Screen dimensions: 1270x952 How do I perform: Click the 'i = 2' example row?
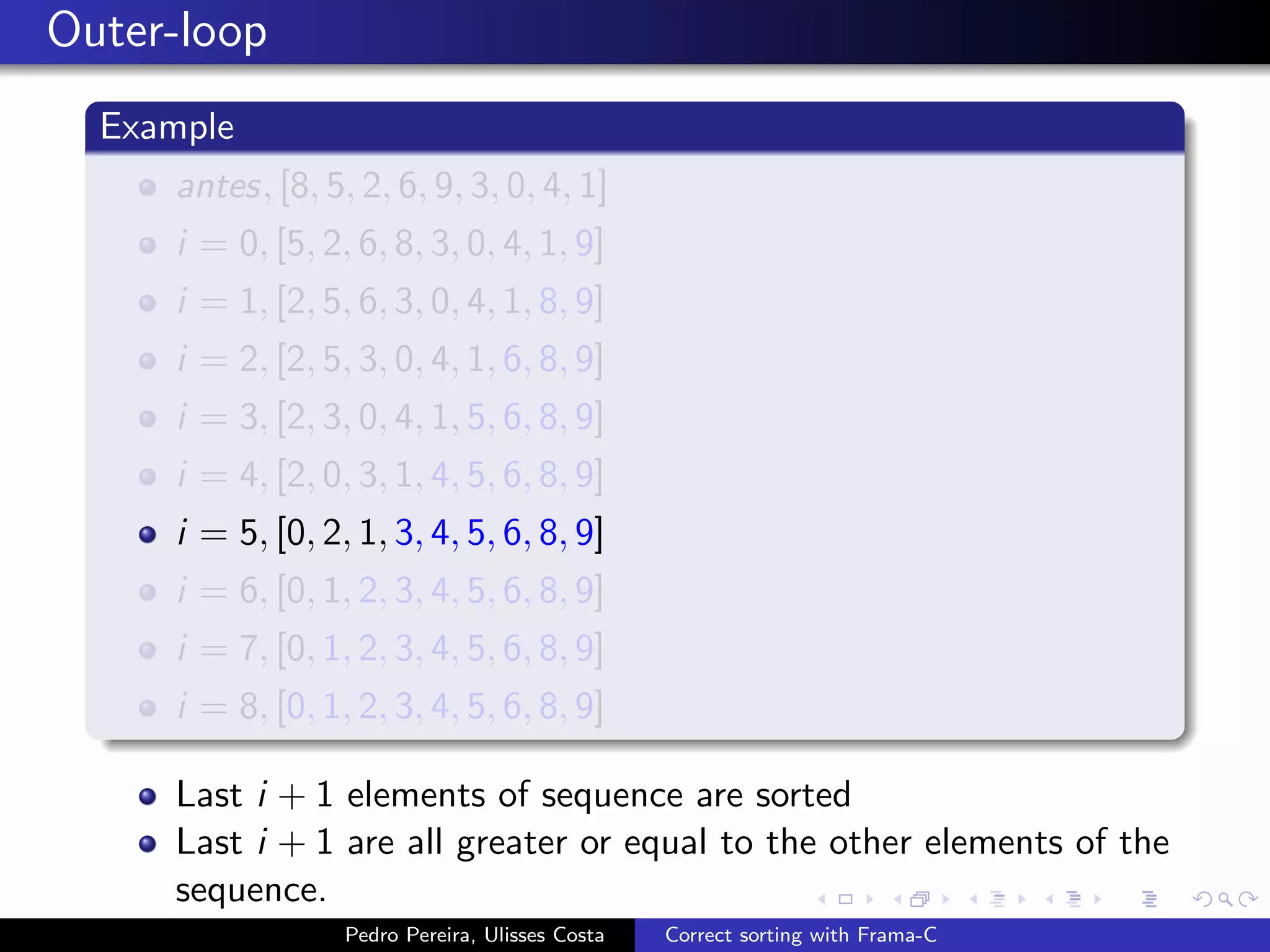tap(389, 359)
